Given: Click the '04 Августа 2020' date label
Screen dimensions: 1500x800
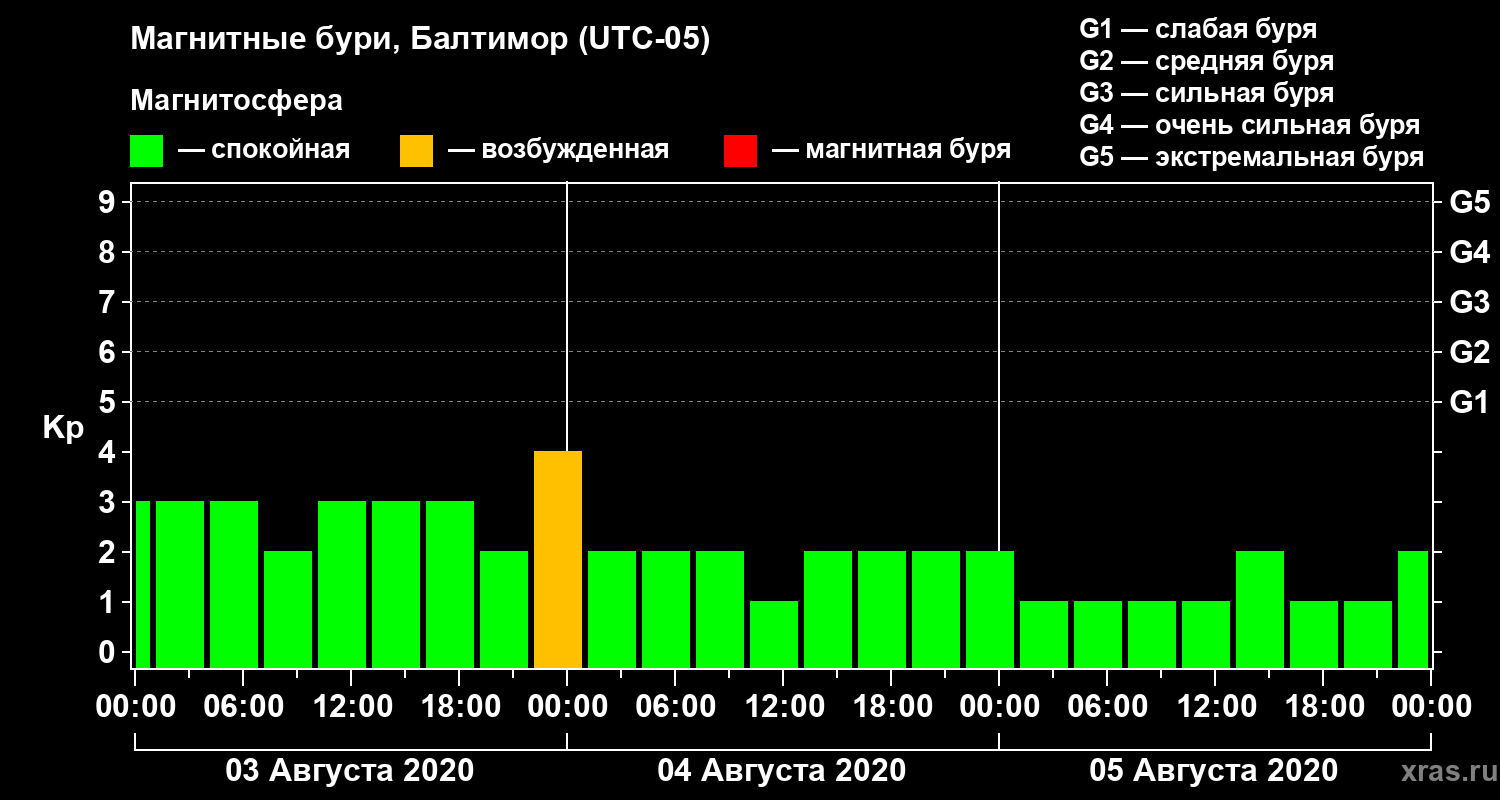Looking at the screenshot, I should [x=782, y=770].
